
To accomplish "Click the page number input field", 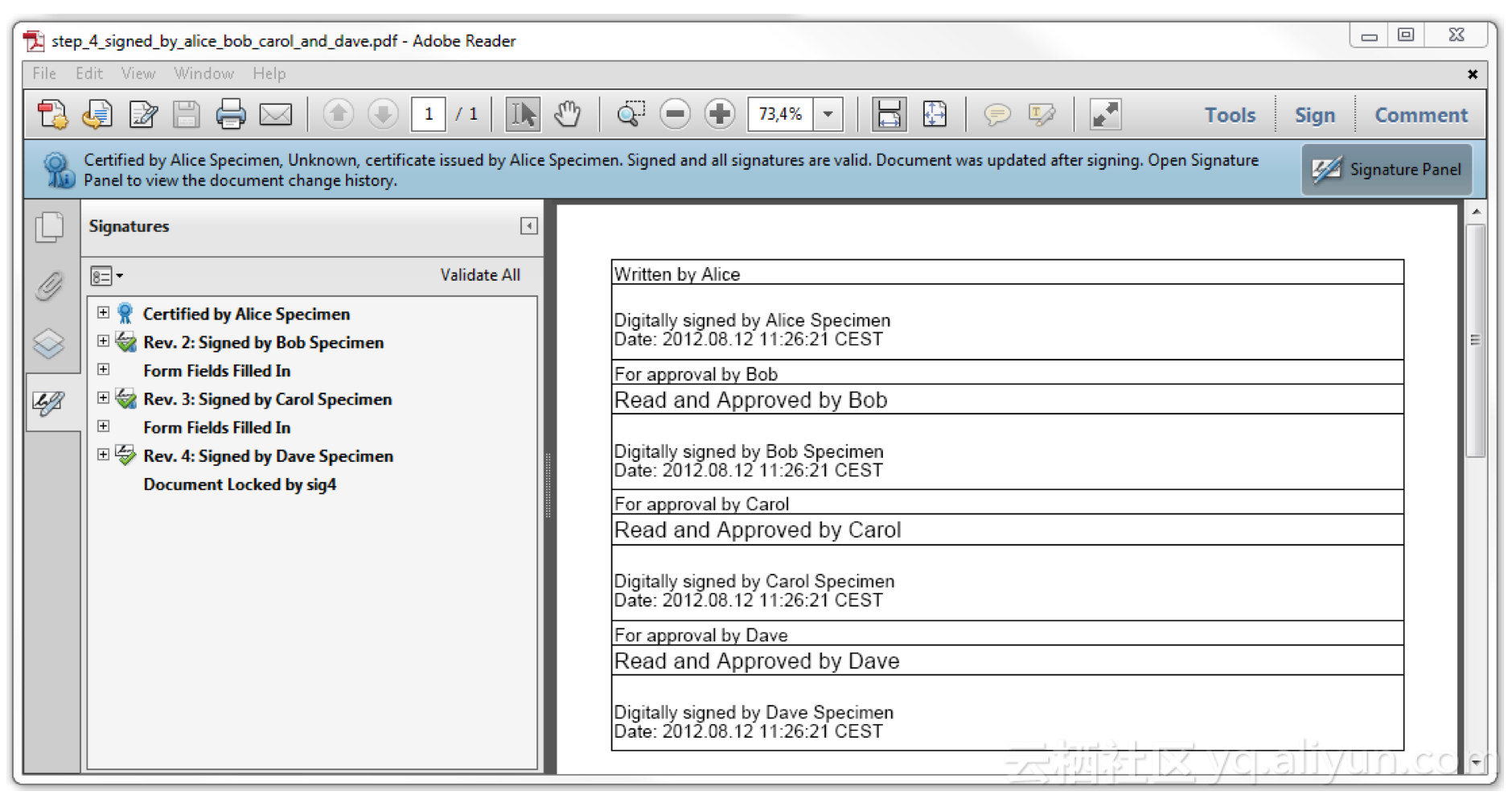I will pos(429,114).
